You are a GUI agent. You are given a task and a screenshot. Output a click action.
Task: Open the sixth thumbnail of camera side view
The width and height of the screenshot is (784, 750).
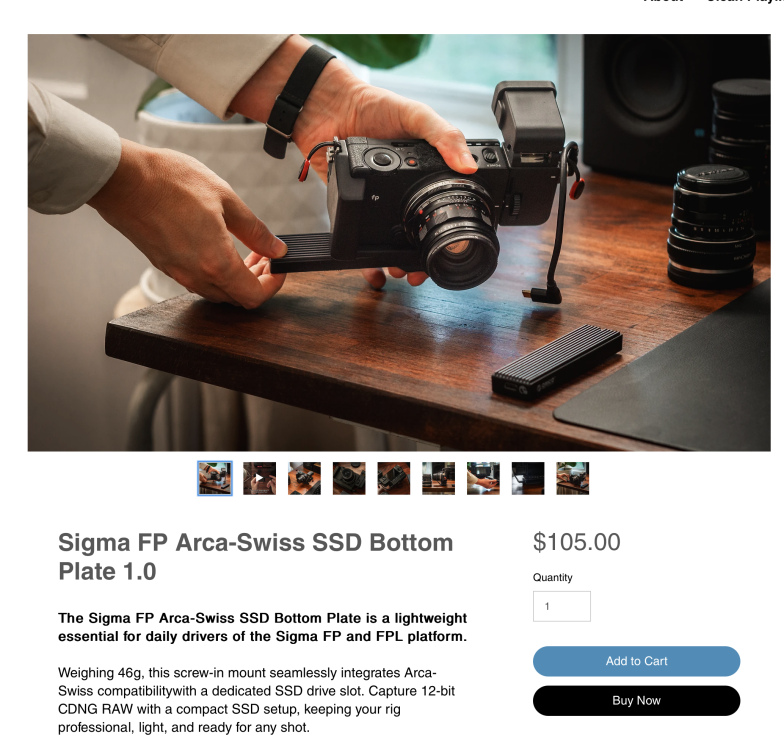(438, 478)
